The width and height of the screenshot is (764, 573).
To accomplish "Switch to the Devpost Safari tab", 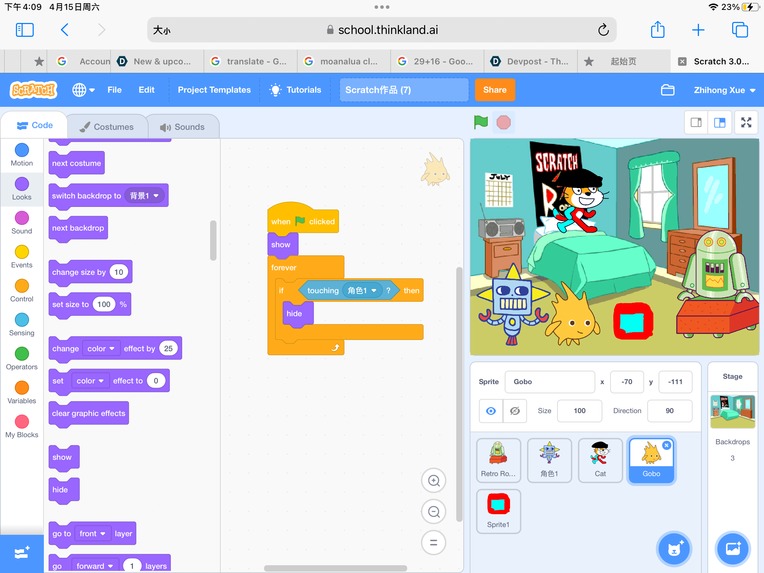I will [530, 61].
